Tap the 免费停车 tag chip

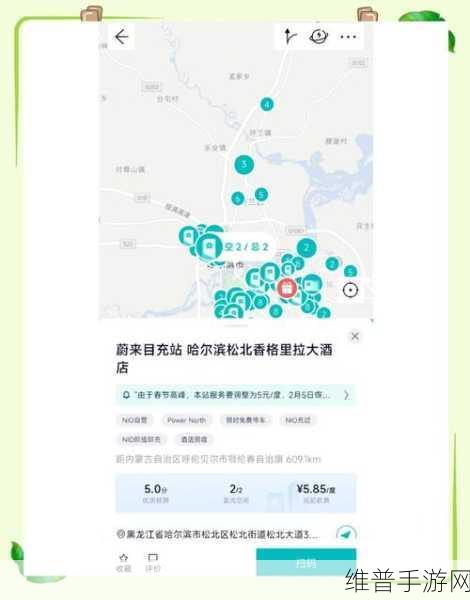click(x=245, y=420)
